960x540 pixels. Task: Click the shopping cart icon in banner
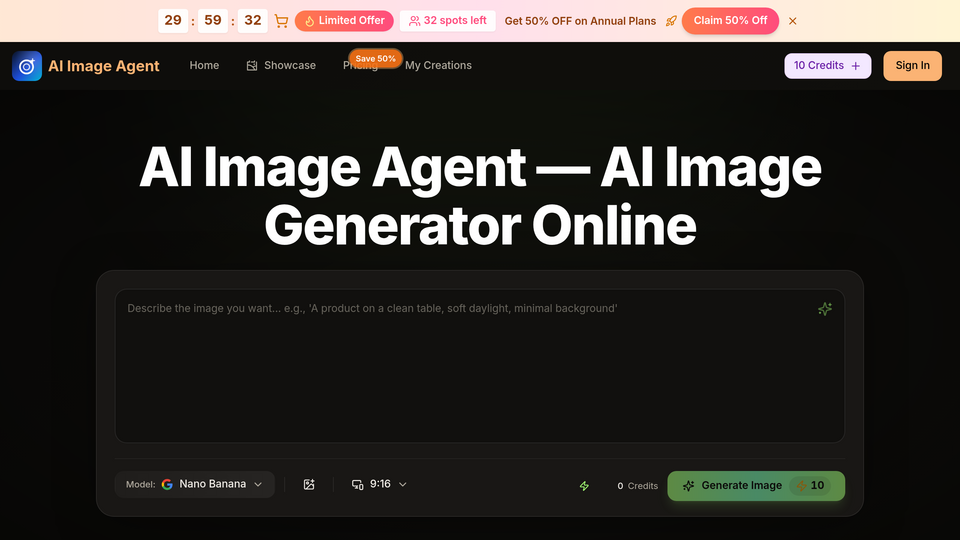[x=281, y=21]
